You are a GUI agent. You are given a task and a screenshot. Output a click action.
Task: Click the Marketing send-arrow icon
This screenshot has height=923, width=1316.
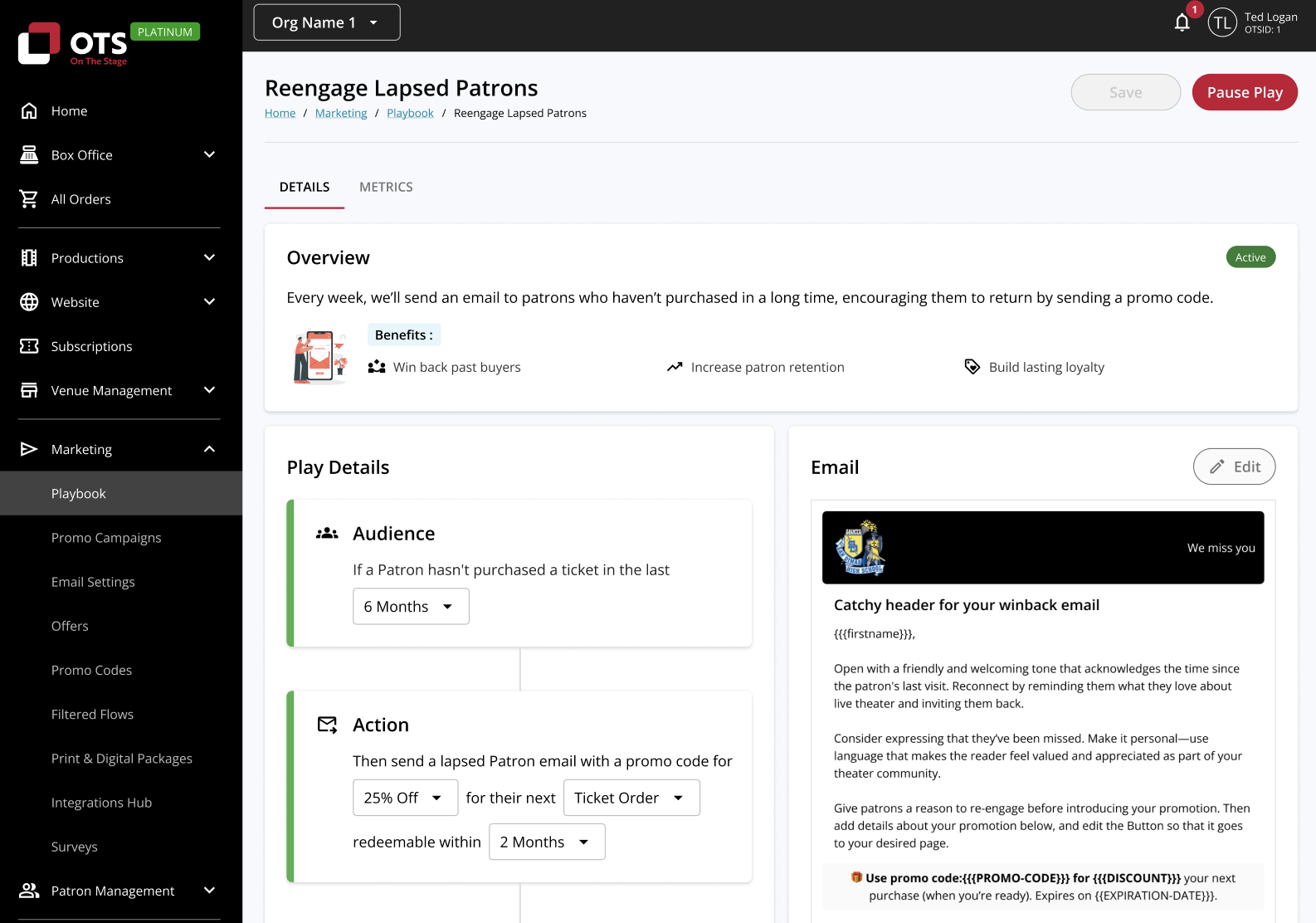click(29, 448)
